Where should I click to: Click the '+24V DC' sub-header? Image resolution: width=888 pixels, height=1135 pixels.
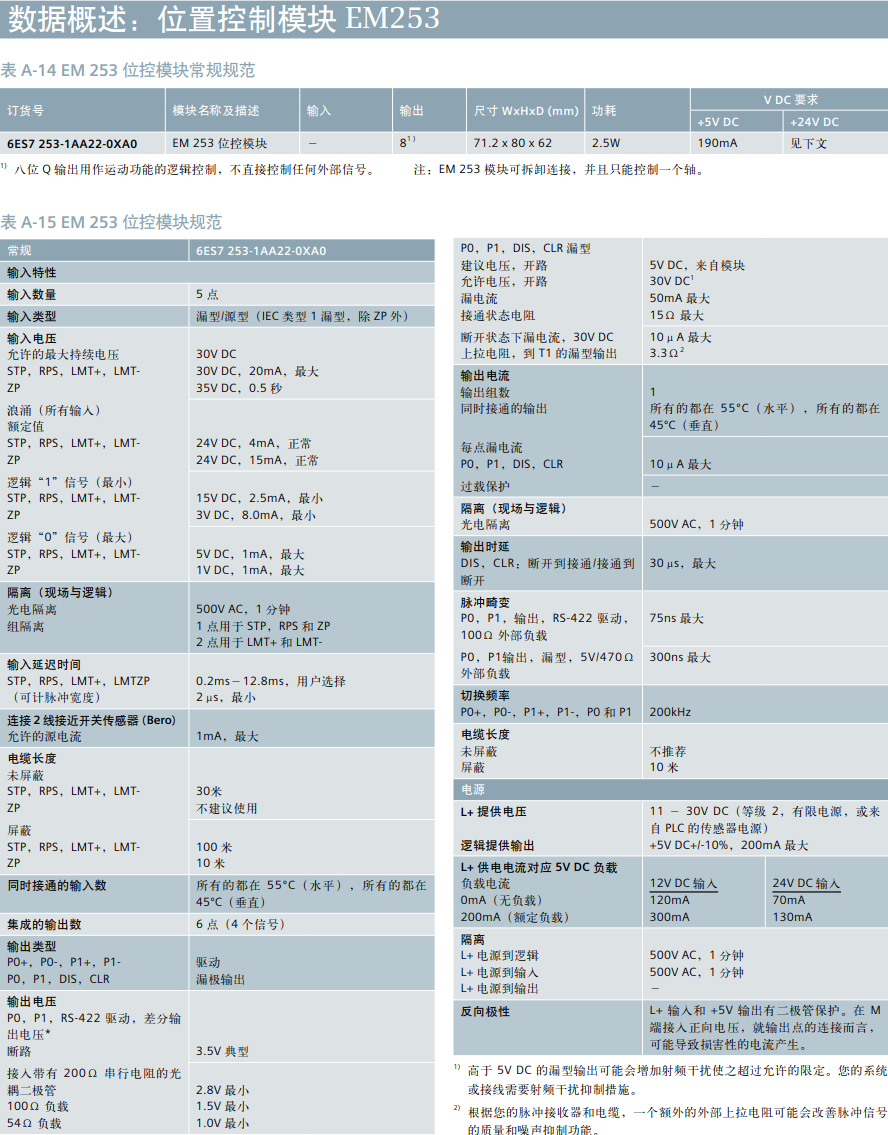pyautogui.click(x=814, y=122)
